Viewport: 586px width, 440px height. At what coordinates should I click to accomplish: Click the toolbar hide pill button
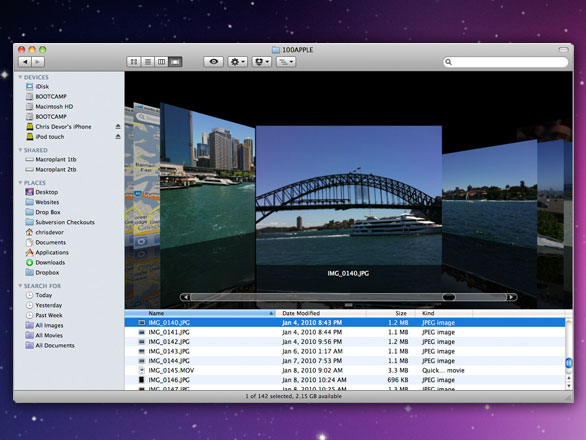coord(563,49)
